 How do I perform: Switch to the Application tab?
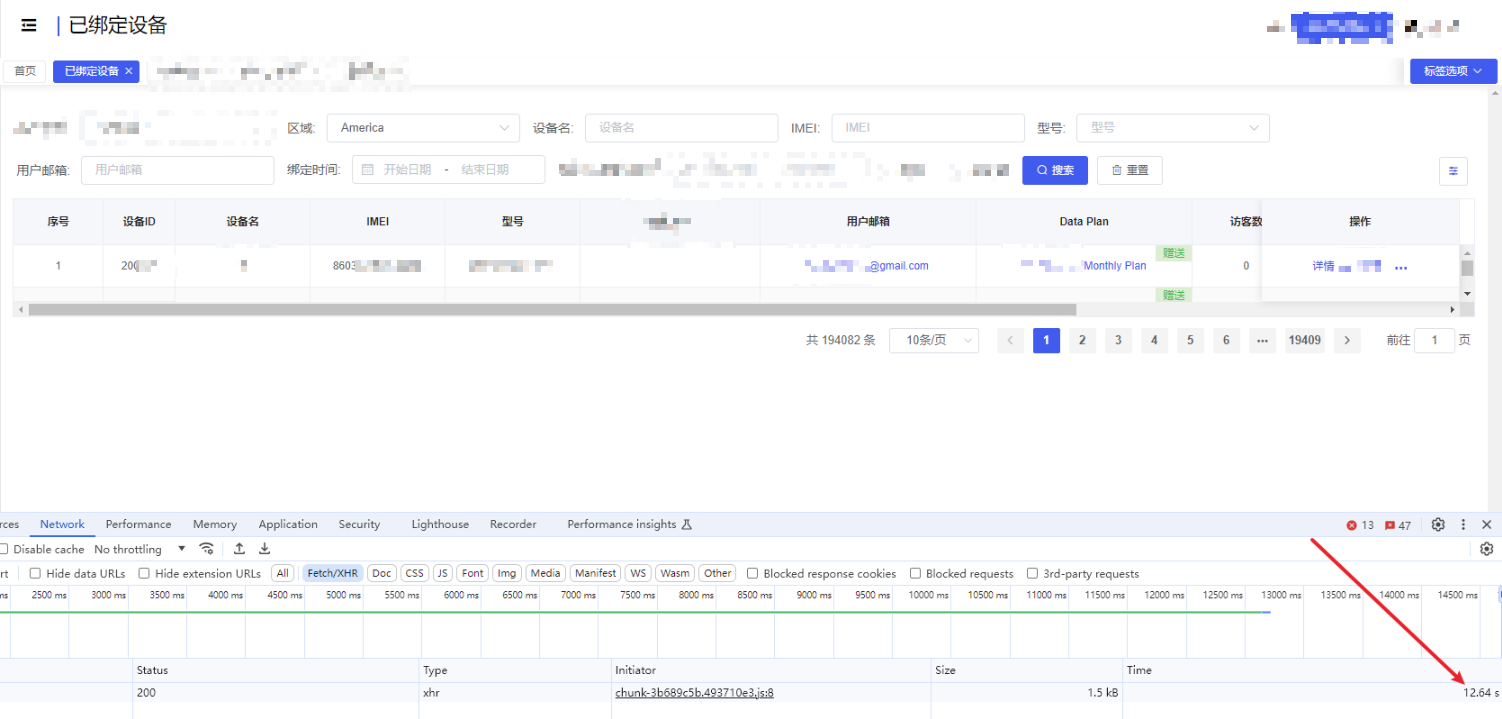pos(288,524)
